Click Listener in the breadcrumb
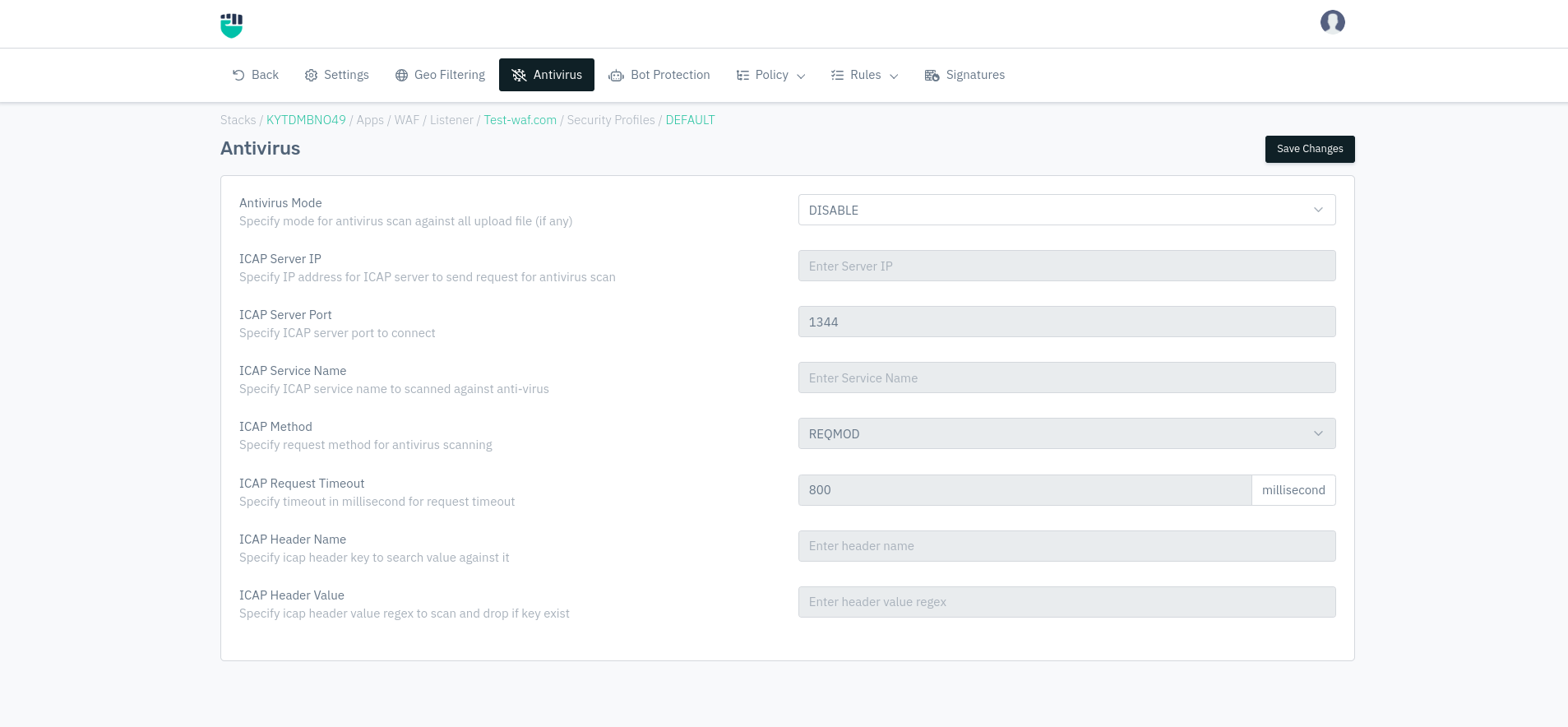The image size is (1568, 727). point(451,120)
